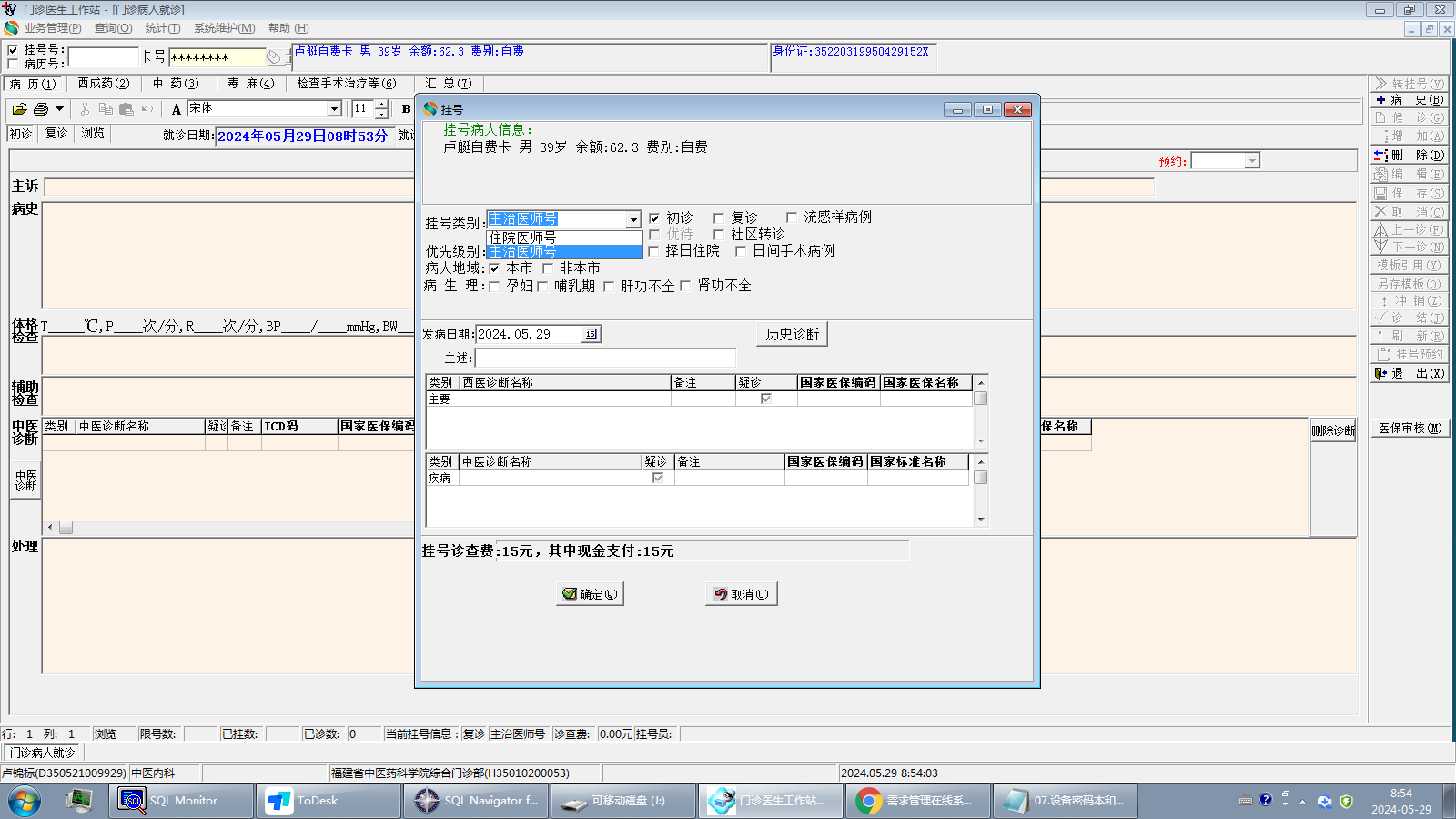
Task: Open the 系统维护(M) menu
Action: 225,28
